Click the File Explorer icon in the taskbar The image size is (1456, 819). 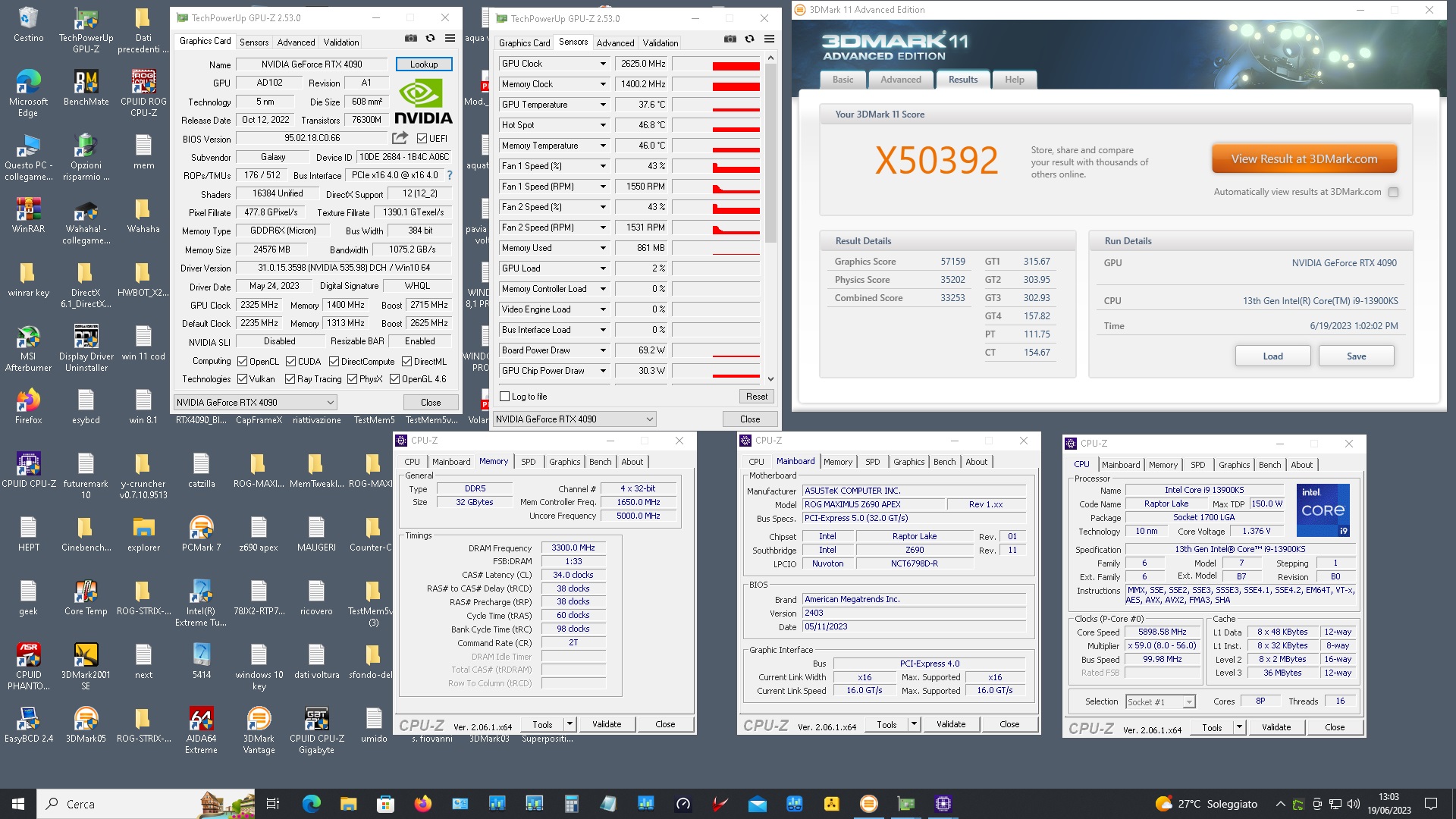point(348,804)
